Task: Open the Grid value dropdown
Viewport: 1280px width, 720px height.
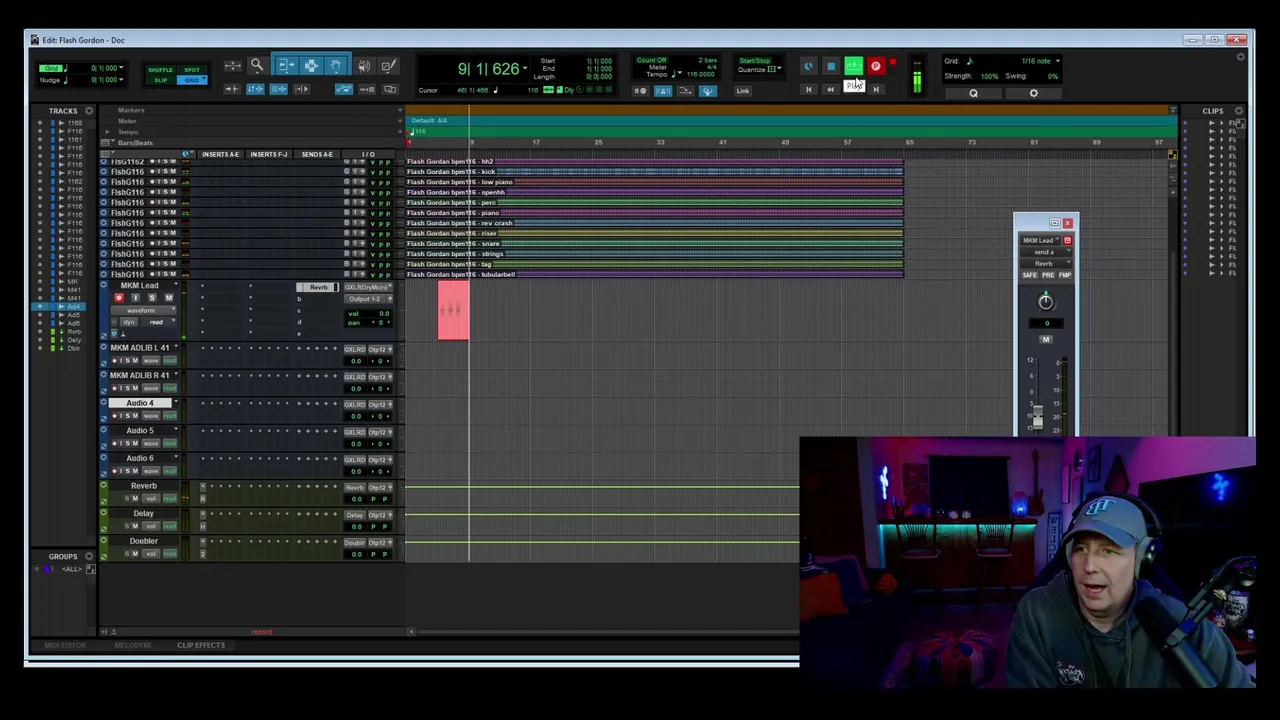Action: (x=122, y=68)
